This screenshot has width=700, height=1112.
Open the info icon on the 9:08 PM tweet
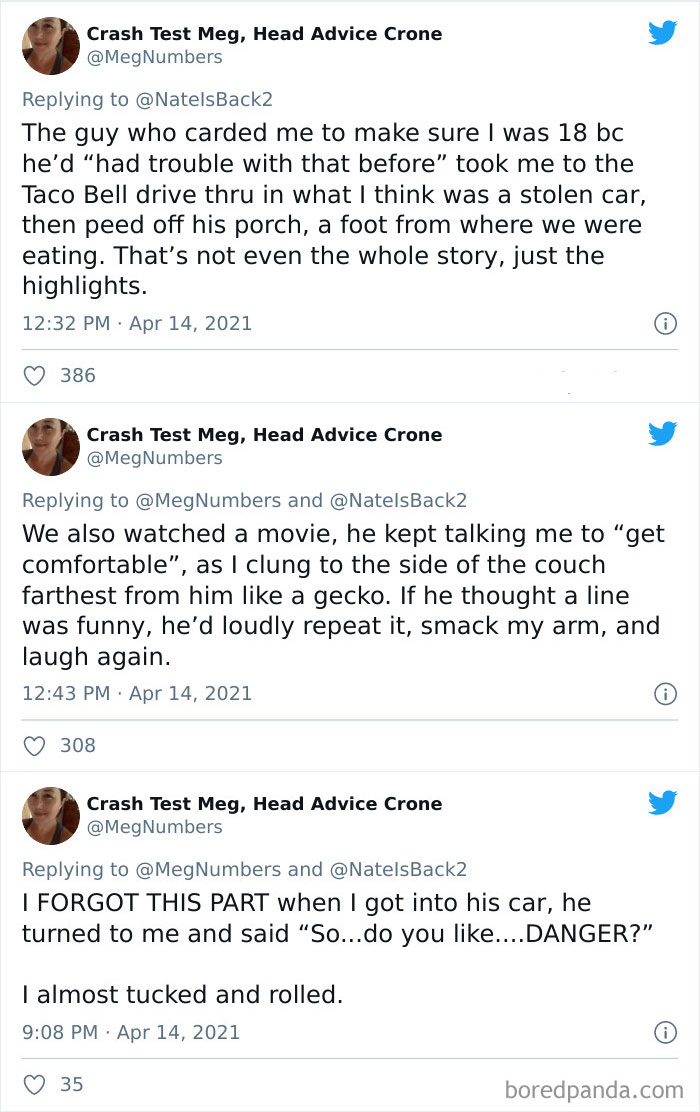[665, 1032]
